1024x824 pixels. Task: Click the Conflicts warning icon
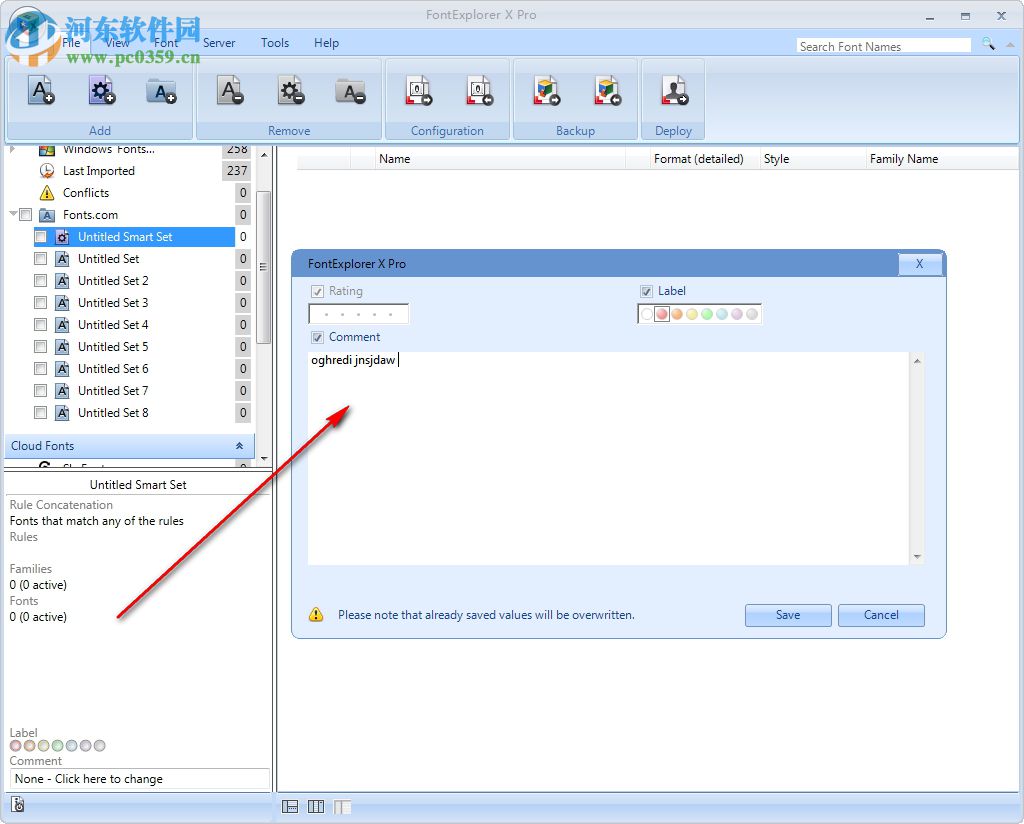pyautogui.click(x=47, y=193)
